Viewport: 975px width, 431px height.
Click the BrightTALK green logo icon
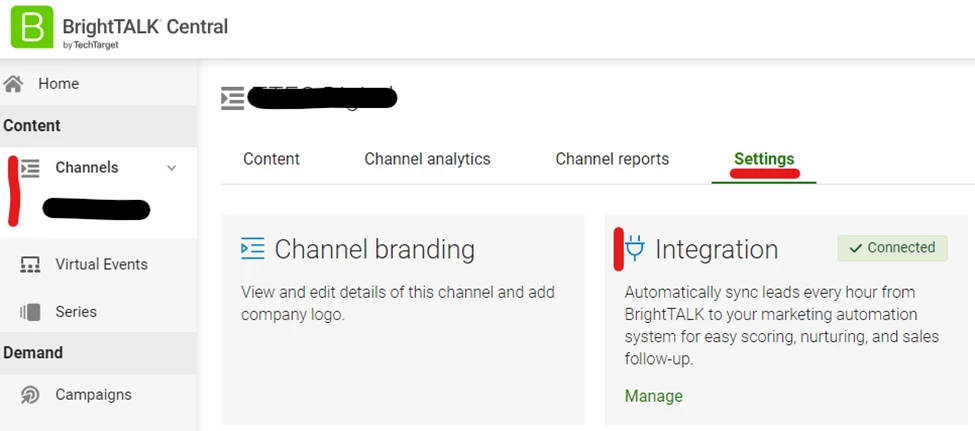(x=32, y=27)
